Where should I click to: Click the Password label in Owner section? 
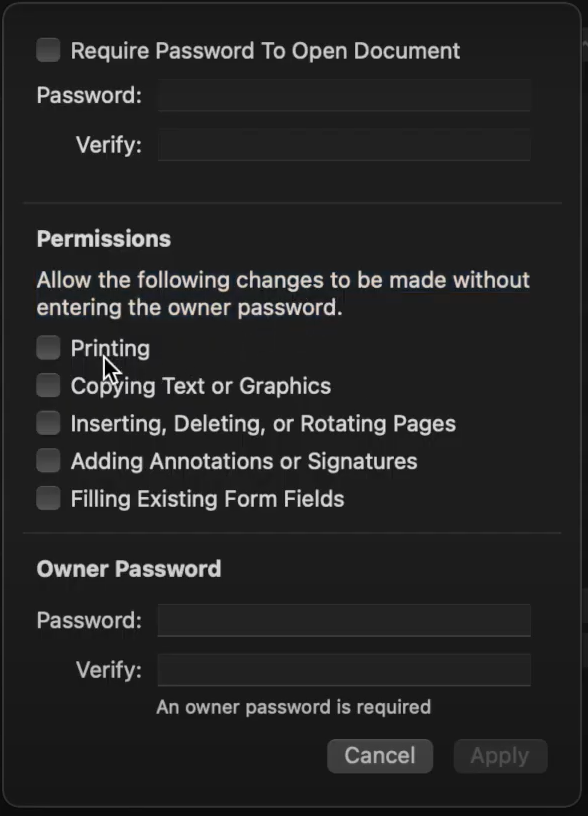click(x=88, y=620)
